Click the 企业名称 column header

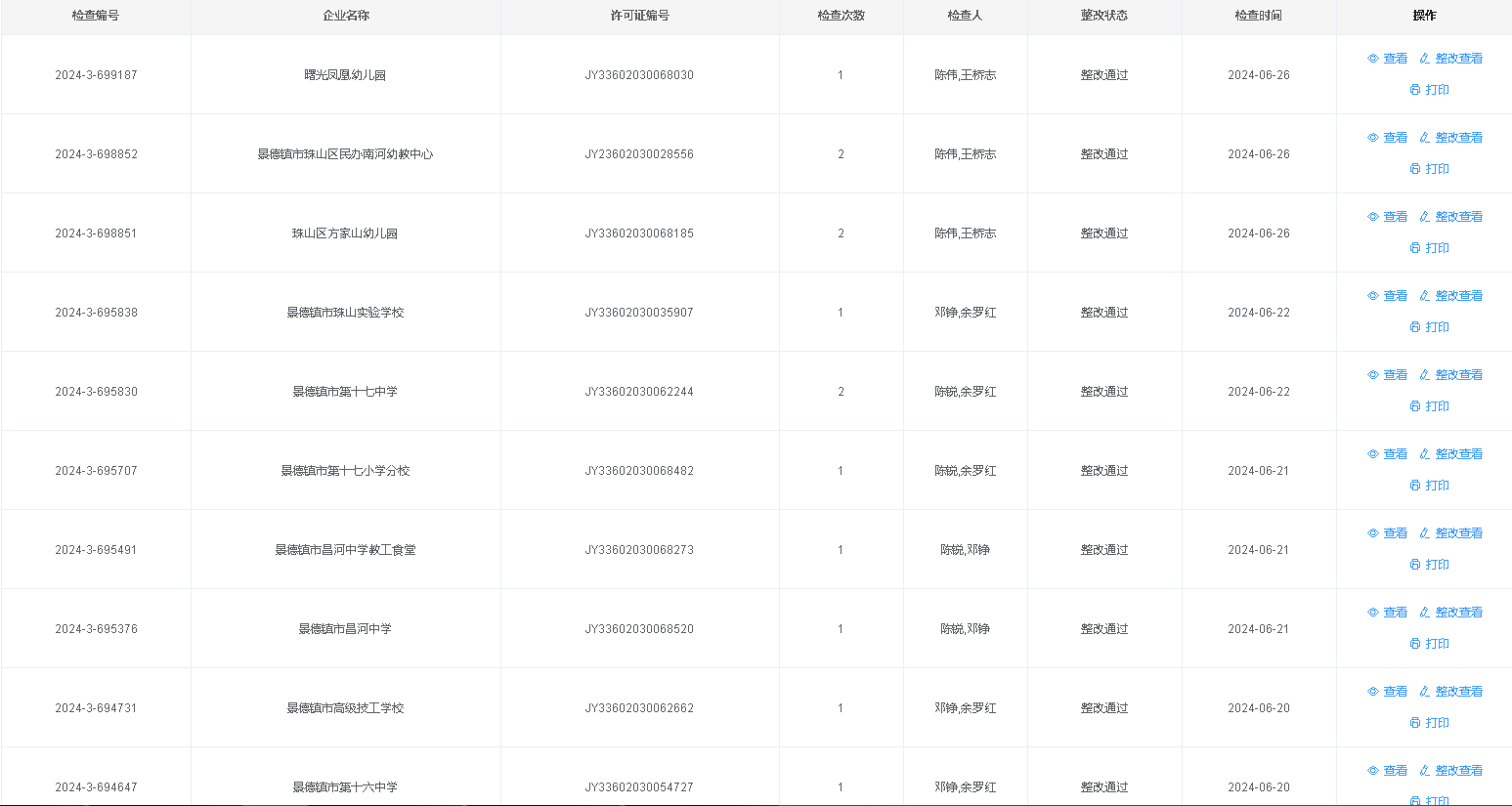346,16
